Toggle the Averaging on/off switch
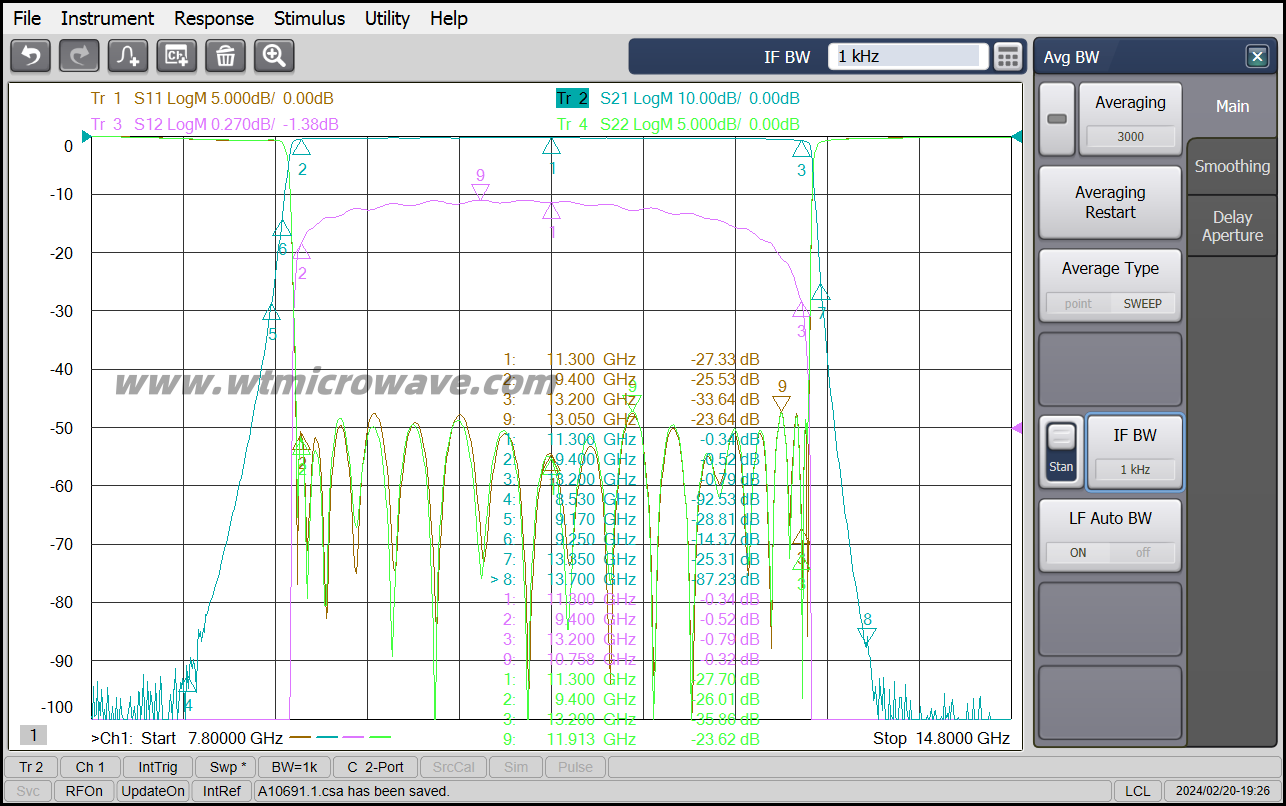Screen dimensions: 1286x806 pyautogui.click(x=1057, y=119)
